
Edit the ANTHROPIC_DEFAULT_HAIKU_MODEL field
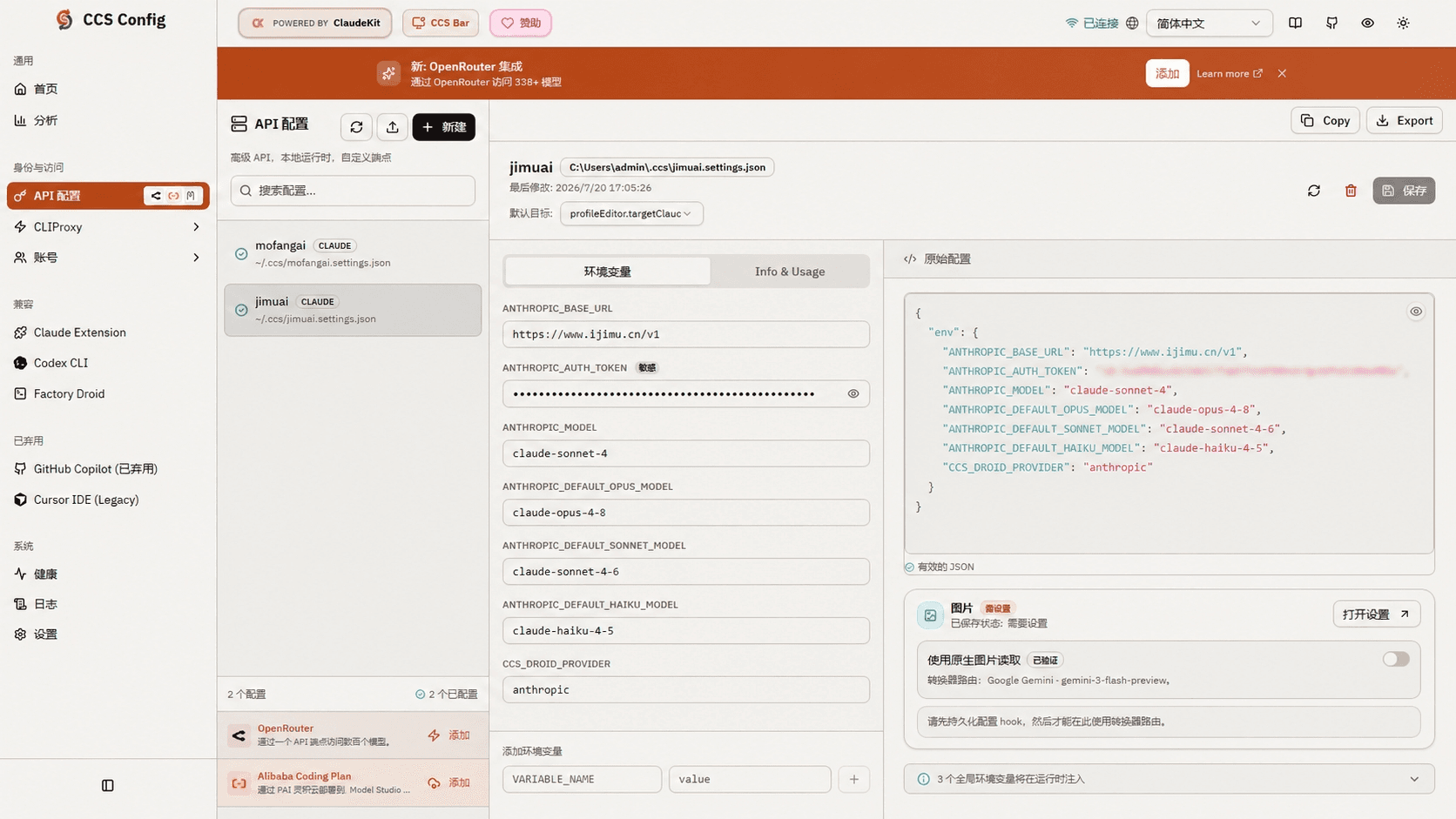(x=686, y=631)
